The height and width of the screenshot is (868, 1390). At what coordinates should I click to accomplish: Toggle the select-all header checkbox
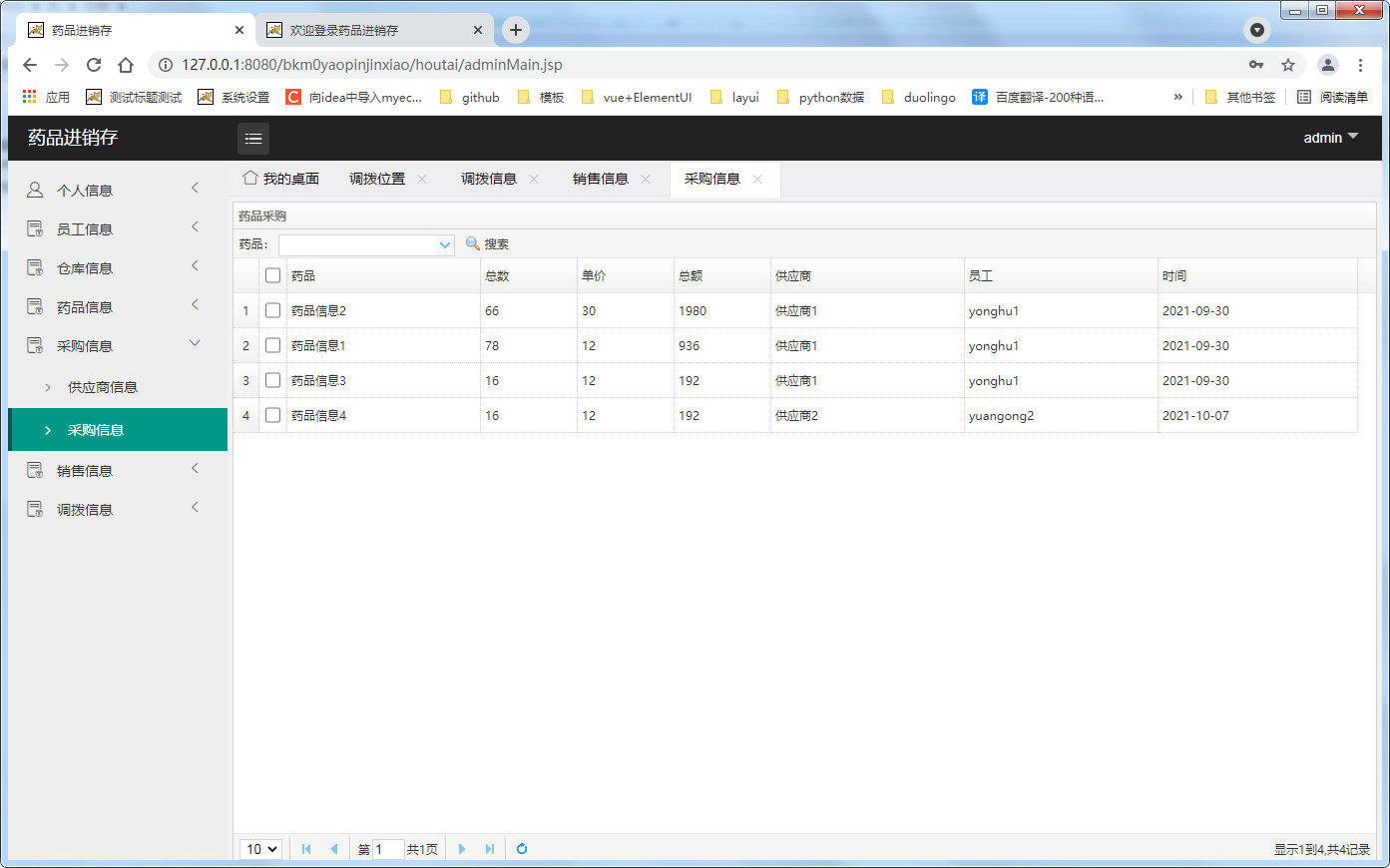tap(272, 275)
